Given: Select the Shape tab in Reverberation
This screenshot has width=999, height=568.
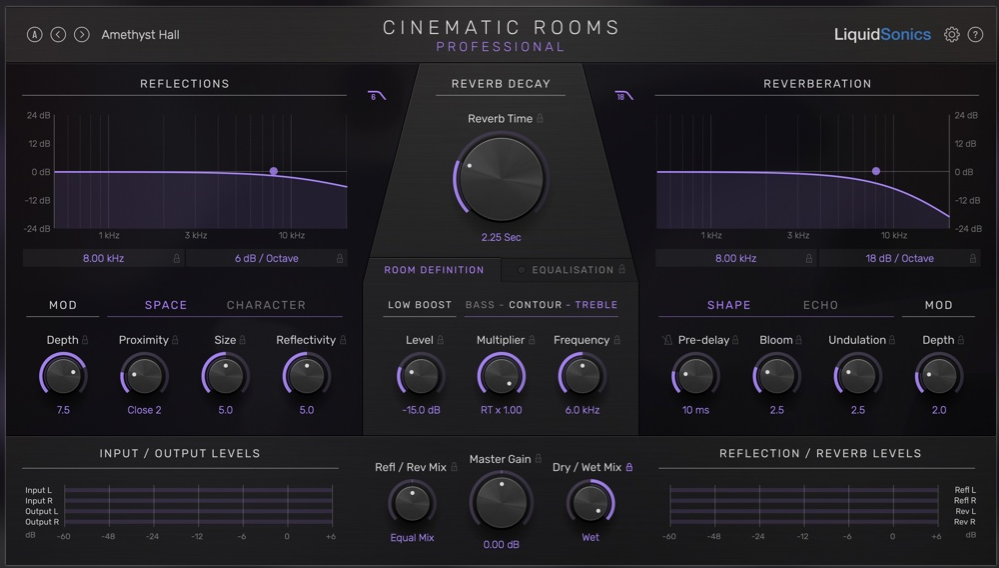Looking at the screenshot, I should pos(729,305).
